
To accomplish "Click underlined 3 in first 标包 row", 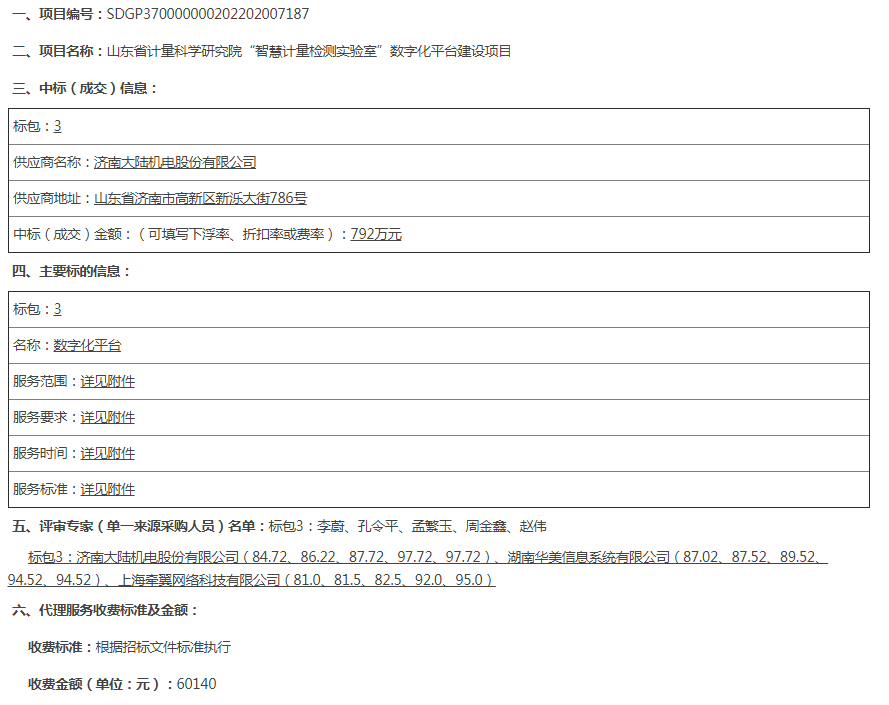I will click(x=57, y=126).
